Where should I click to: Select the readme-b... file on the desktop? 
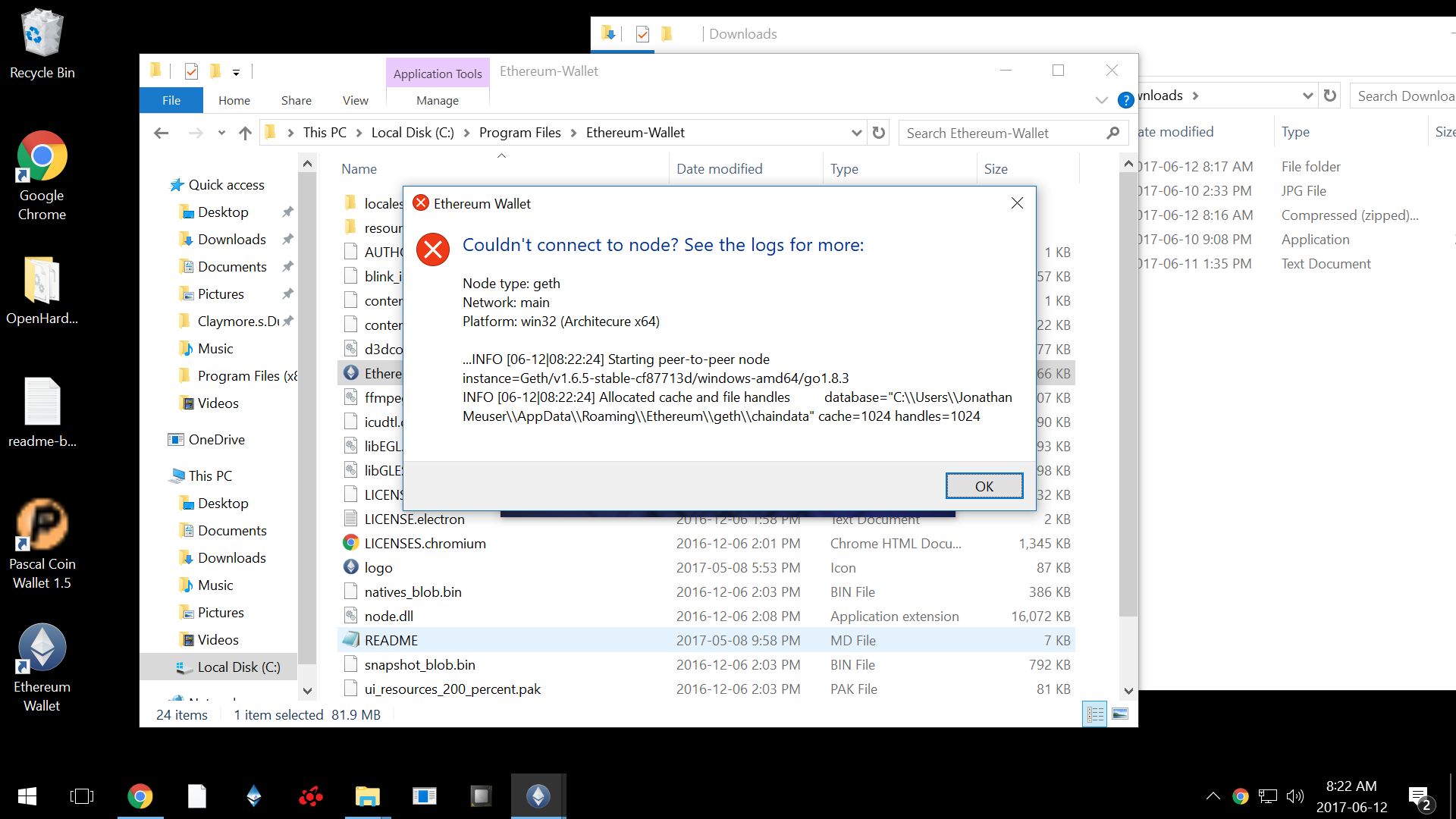click(x=42, y=413)
